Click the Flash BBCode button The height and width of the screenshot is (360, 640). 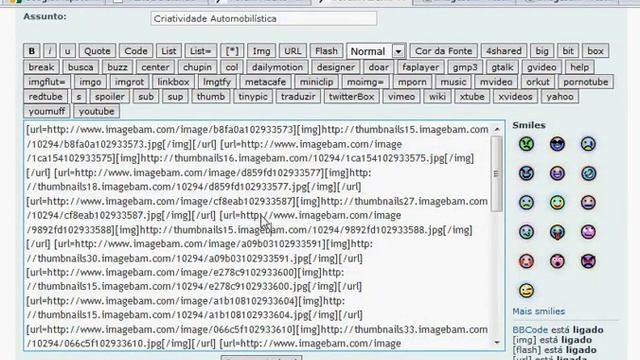click(326, 51)
